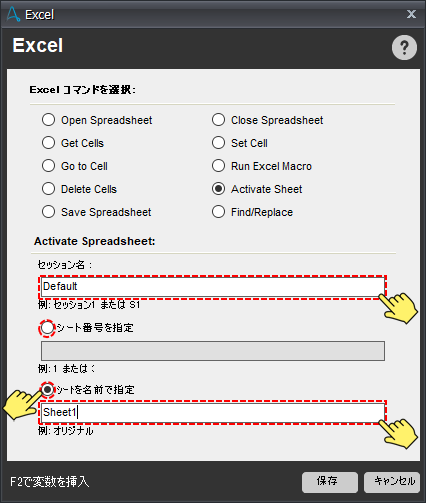The width and height of the screenshot is (426, 503).
Task: Click the キャンセル button
Action: pos(392,482)
